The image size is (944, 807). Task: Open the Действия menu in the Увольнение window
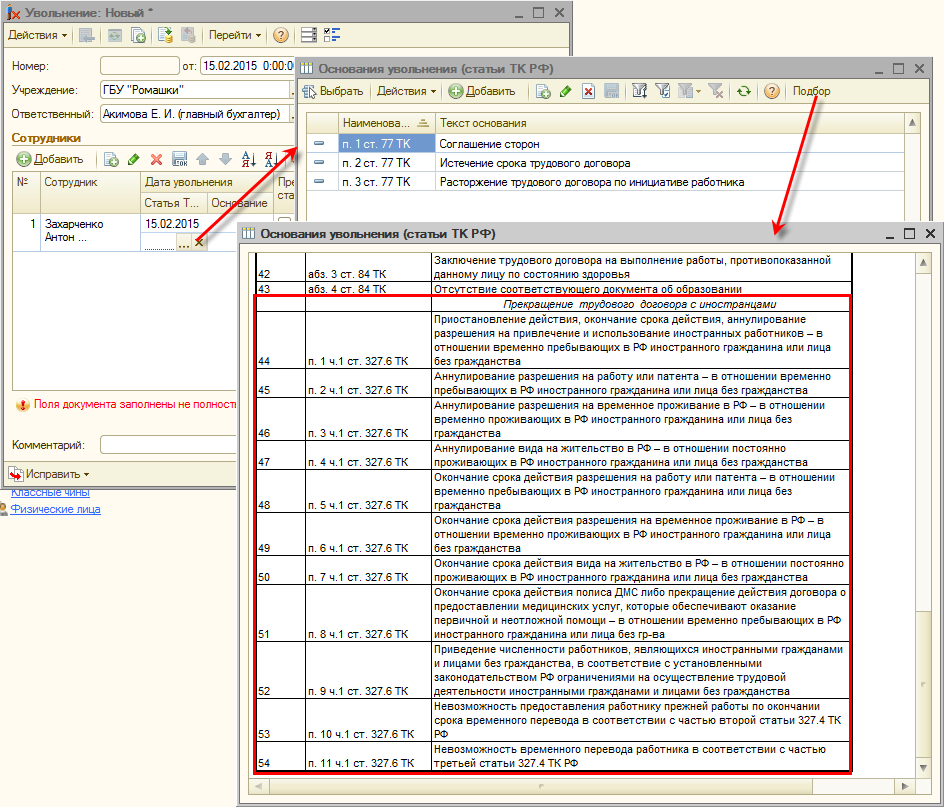pos(37,35)
